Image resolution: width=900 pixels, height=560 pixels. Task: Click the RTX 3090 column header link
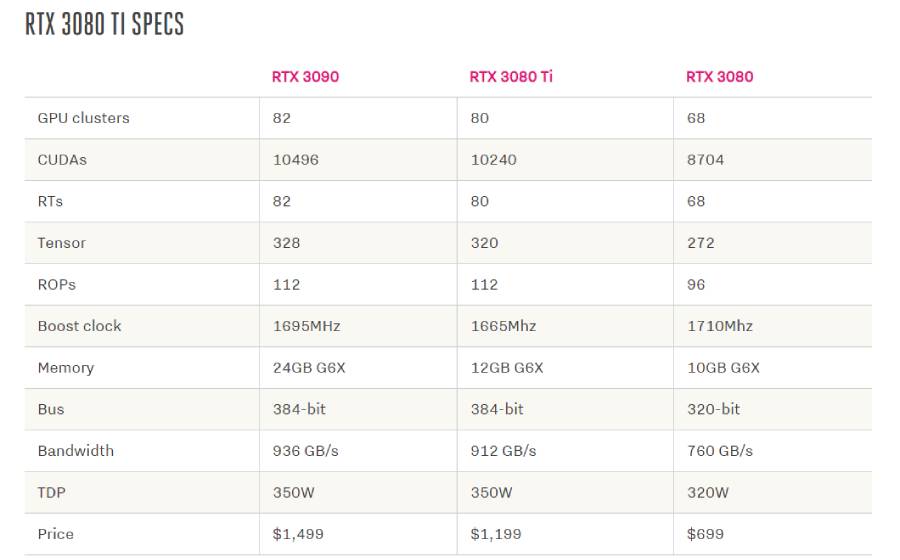coord(305,76)
